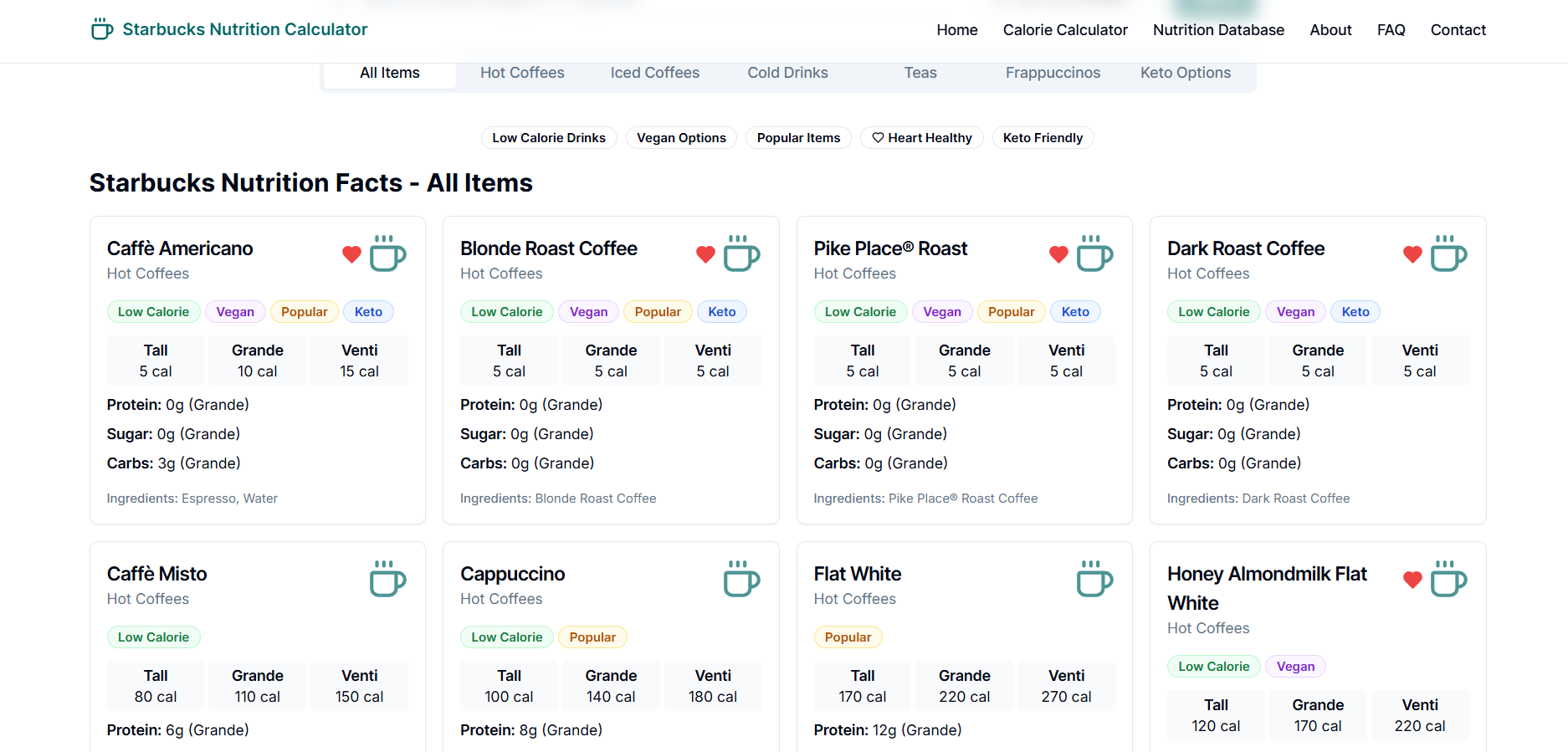Click the cup icon on Cappuccino card
1568x752 pixels.
741,579
